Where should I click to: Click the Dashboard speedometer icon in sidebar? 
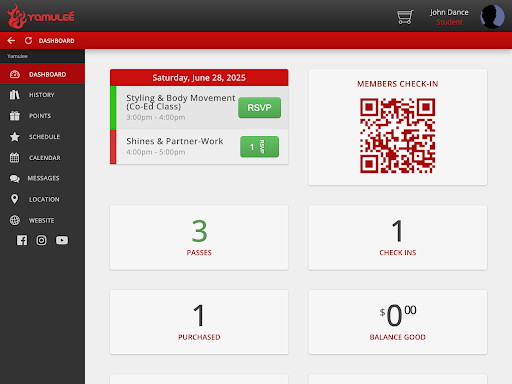pyautogui.click(x=15, y=74)
